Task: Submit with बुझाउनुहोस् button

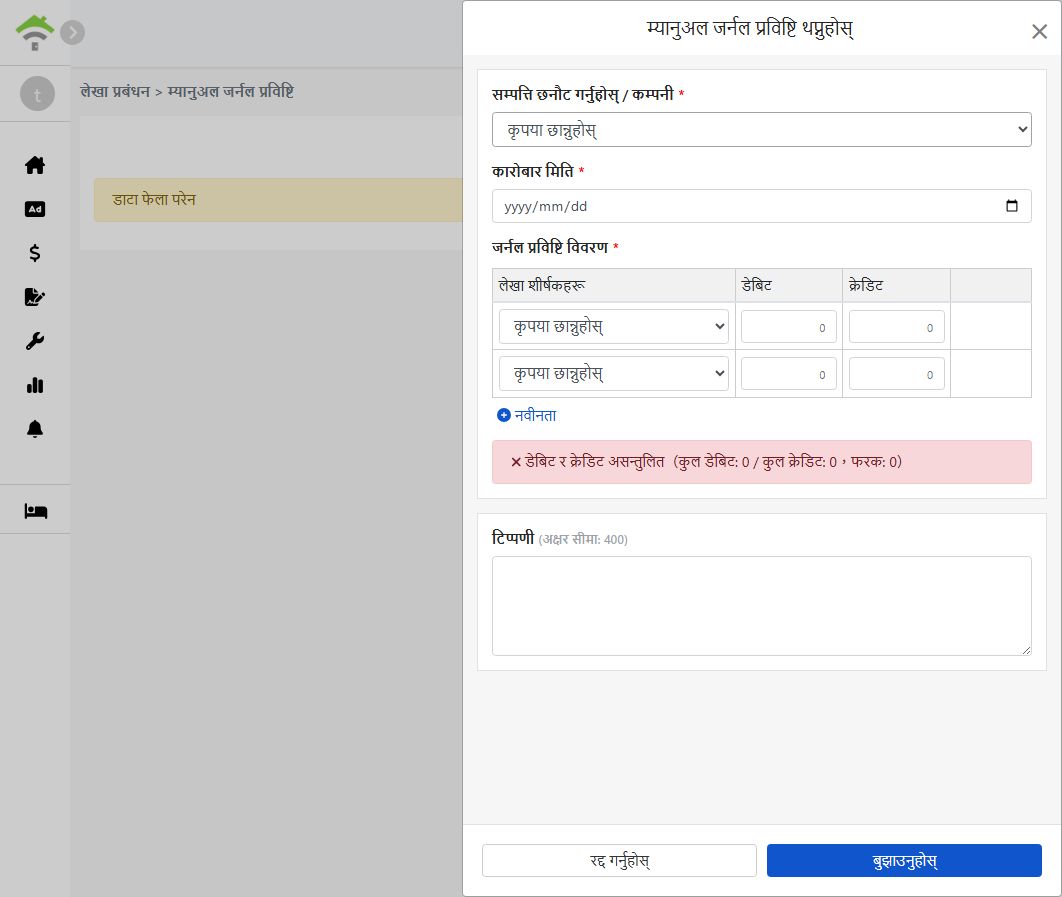Action: 904,860
